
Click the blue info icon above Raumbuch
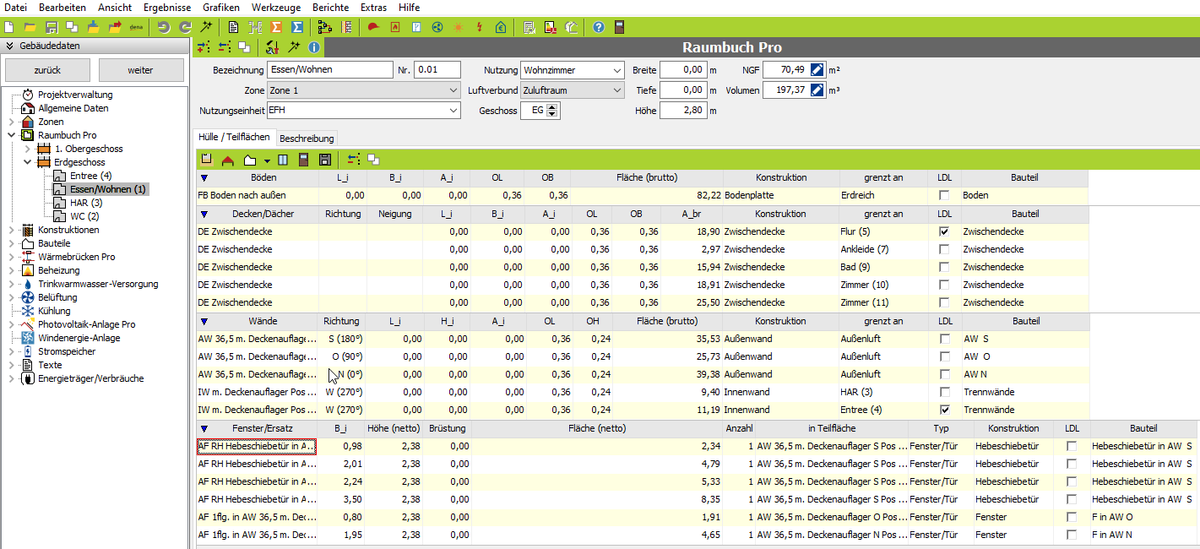coord(313,47)
